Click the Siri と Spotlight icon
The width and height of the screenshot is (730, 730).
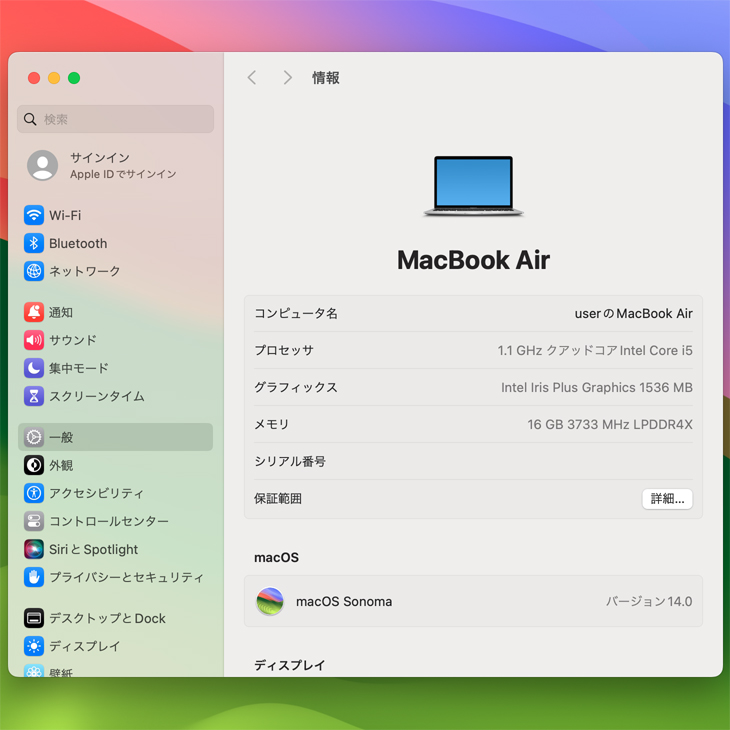point(34,549)
